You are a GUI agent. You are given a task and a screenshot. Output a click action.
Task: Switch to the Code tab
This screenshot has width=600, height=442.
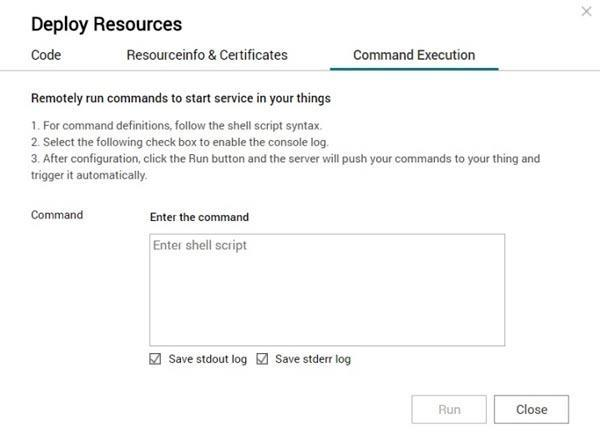tap(46, 55)
